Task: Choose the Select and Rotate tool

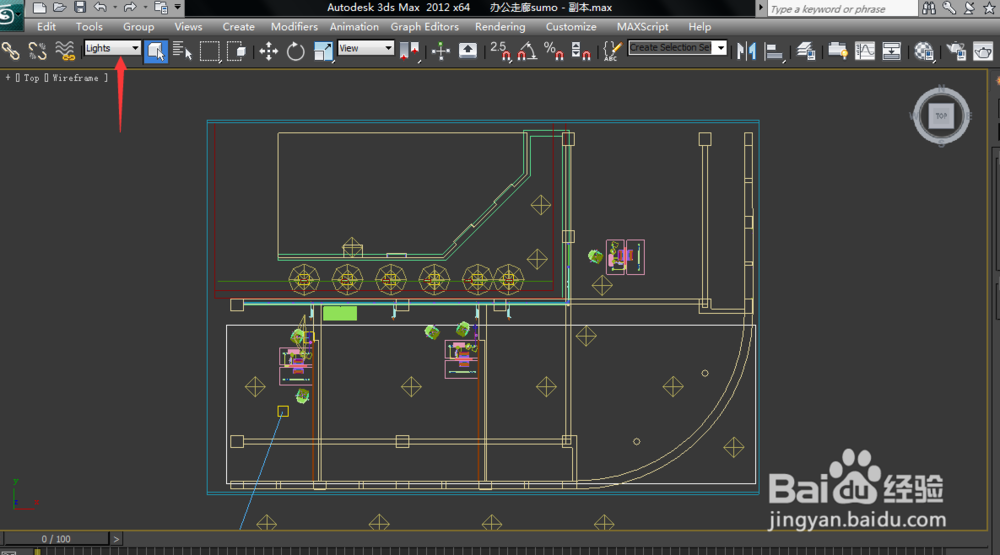Action: click(x=296, y=50)
